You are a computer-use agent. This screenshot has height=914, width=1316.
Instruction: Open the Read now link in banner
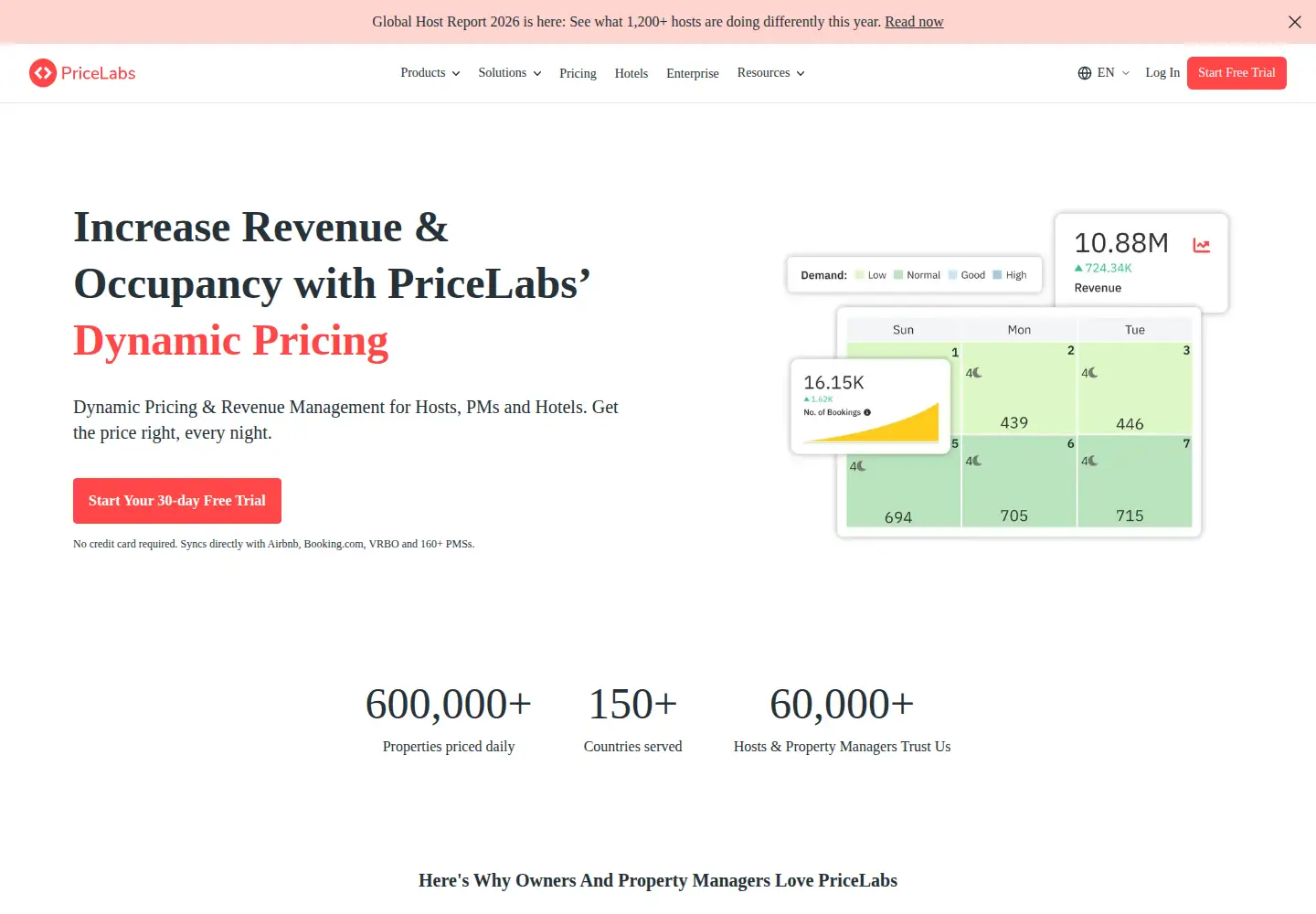pos(914,22)
